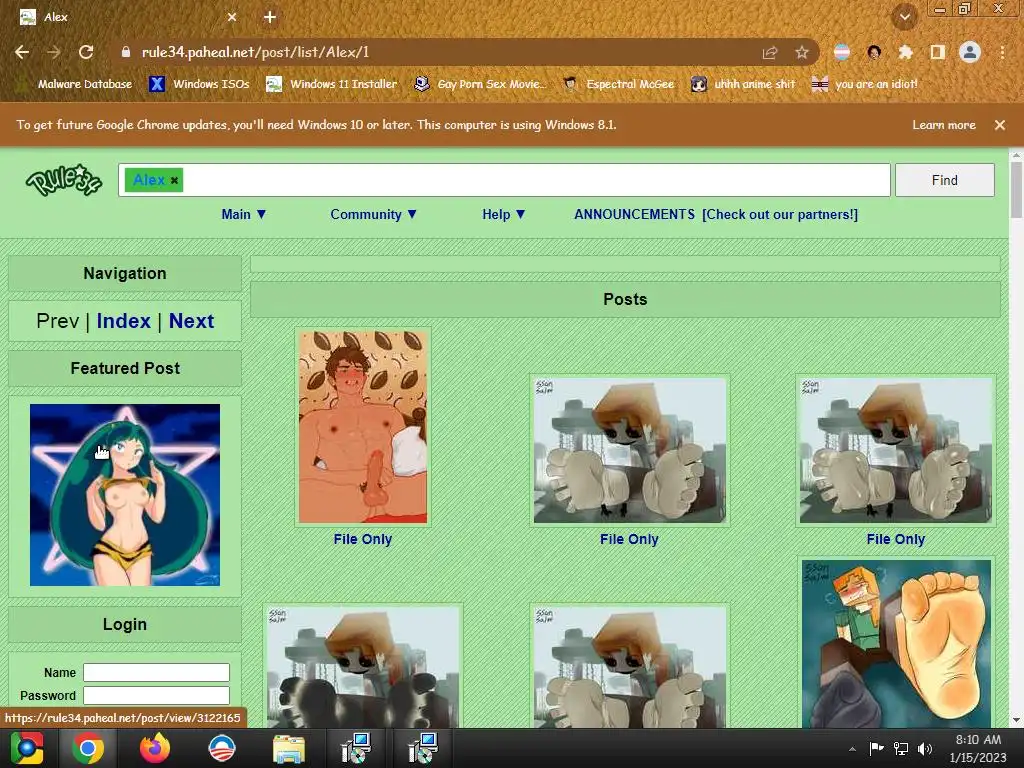The width and height of the screenshot is (1024, 768).
Task: Click the scrollbar down arrow
Action: tap(1016, 720)
